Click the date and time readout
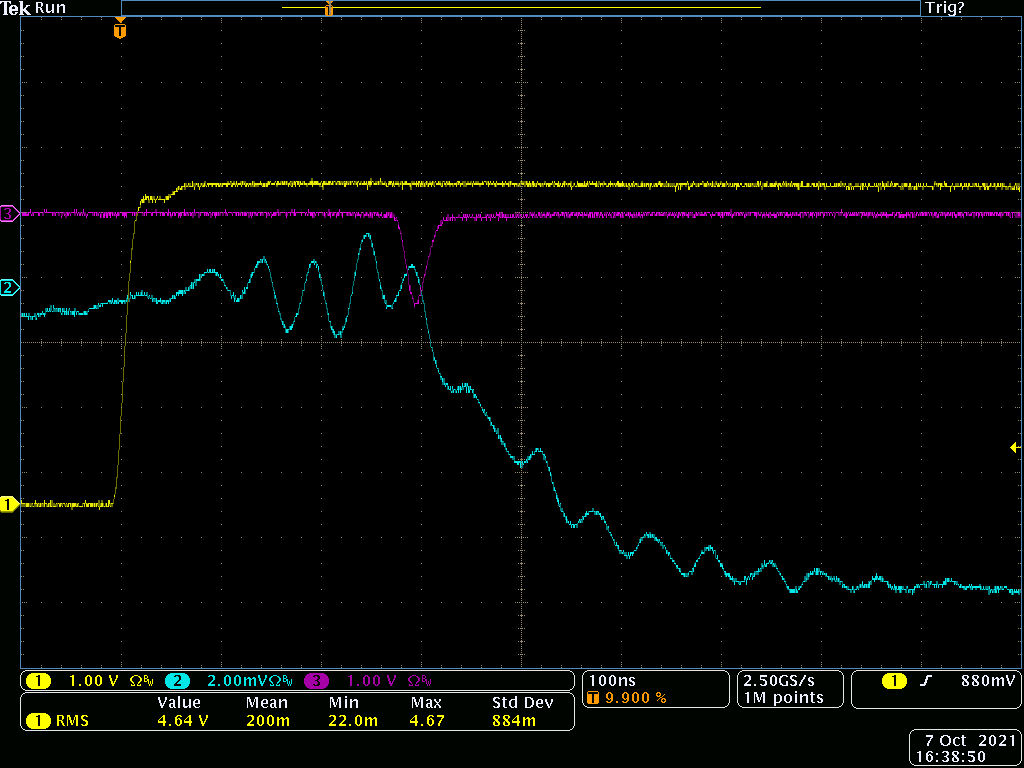The width and height of the screenshot is (1024, 768). (964, 748)
